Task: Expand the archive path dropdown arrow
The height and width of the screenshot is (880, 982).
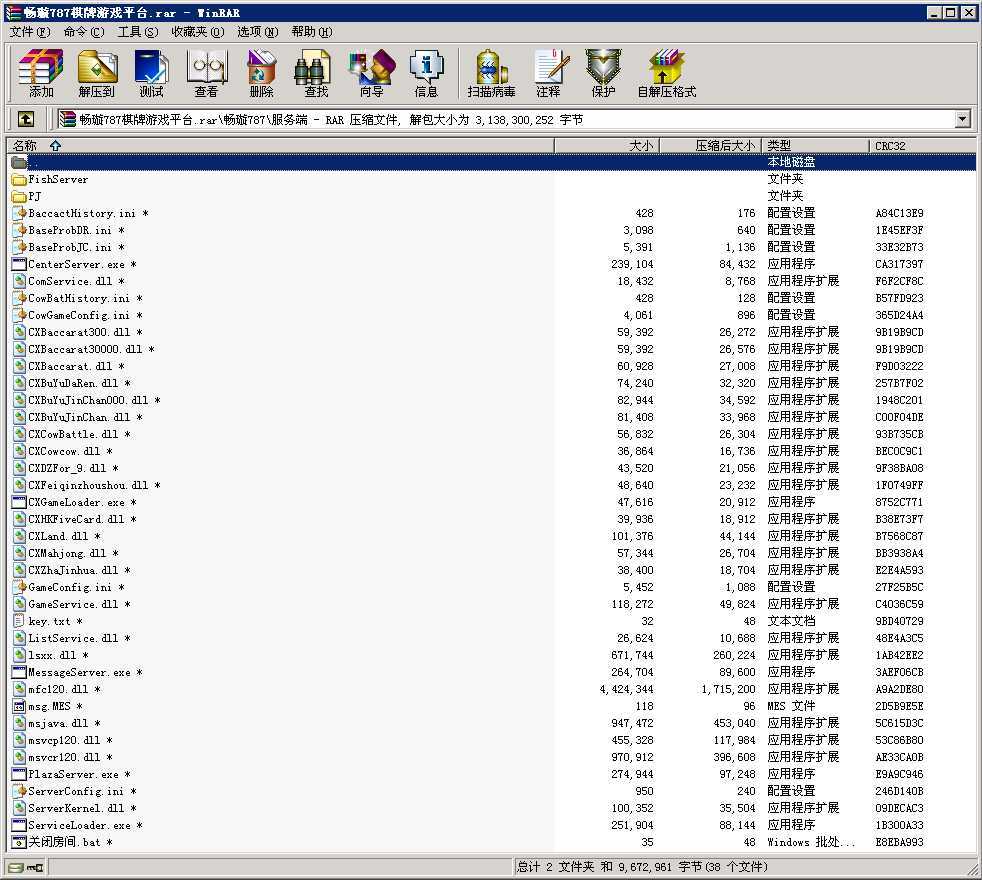Action: point(962,119)
